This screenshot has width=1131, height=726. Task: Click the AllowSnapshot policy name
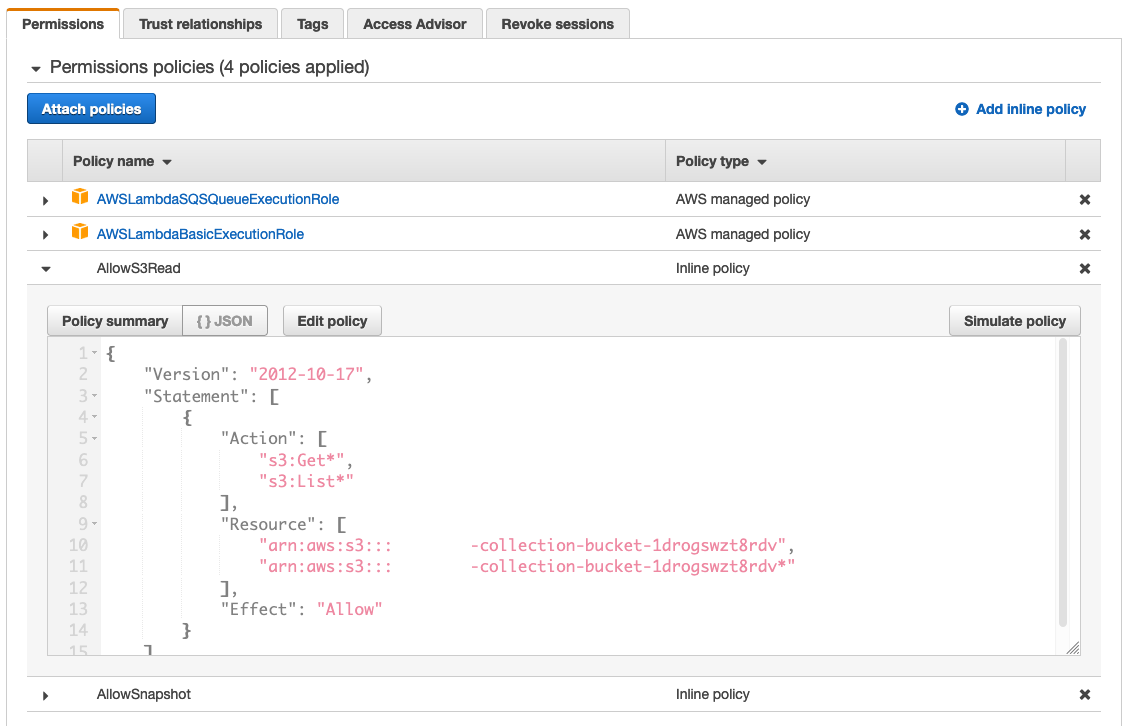point(144,694)
